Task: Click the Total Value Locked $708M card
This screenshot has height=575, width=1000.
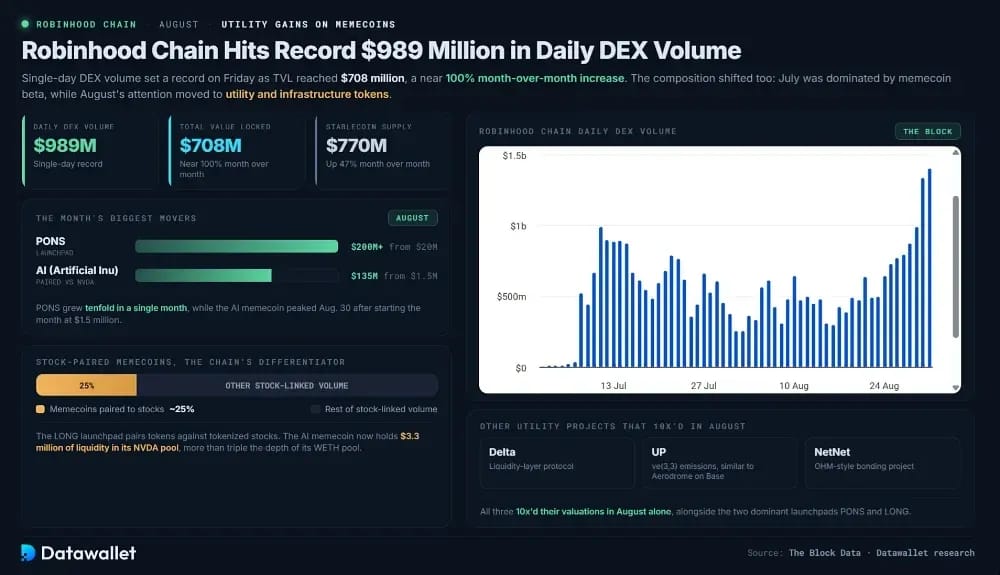Action: tap(235, 151)
